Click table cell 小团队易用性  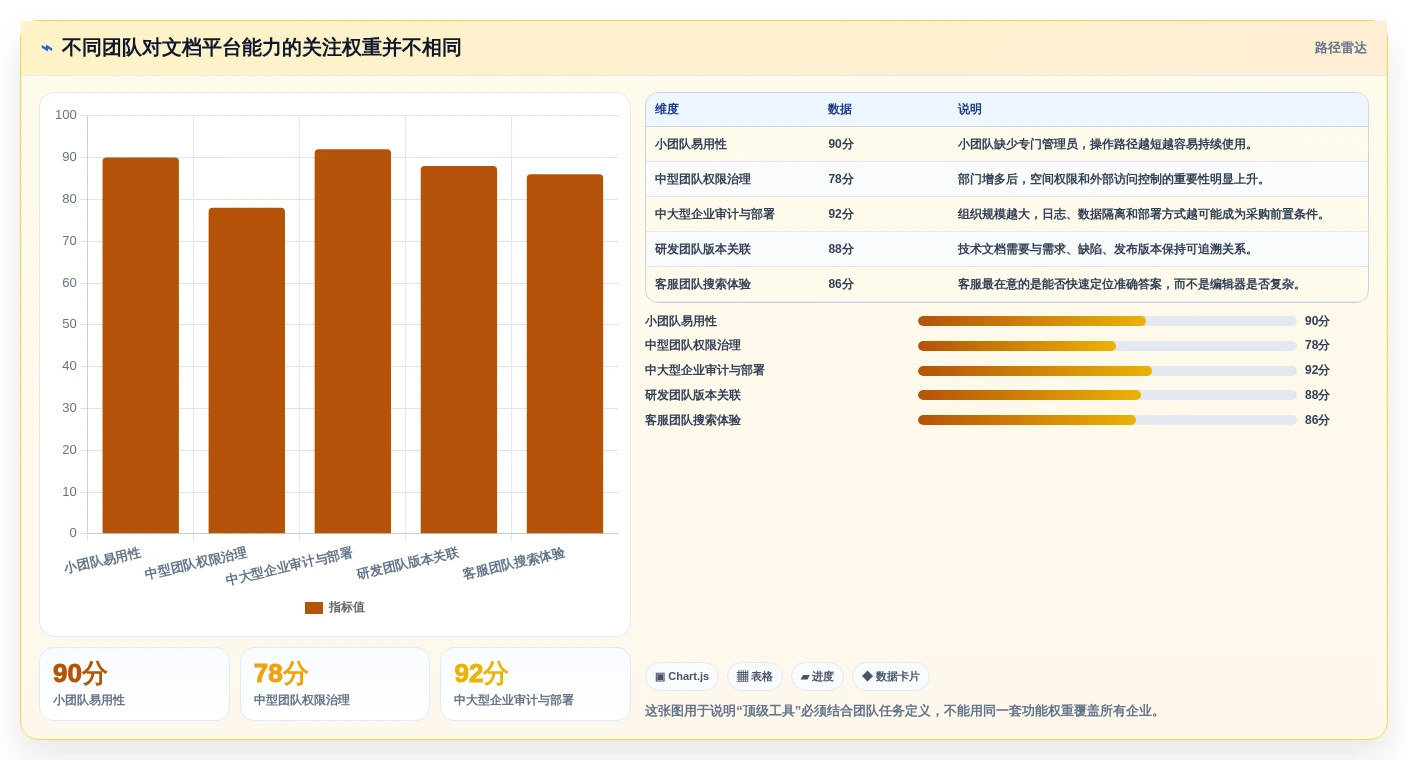point(691,144)
